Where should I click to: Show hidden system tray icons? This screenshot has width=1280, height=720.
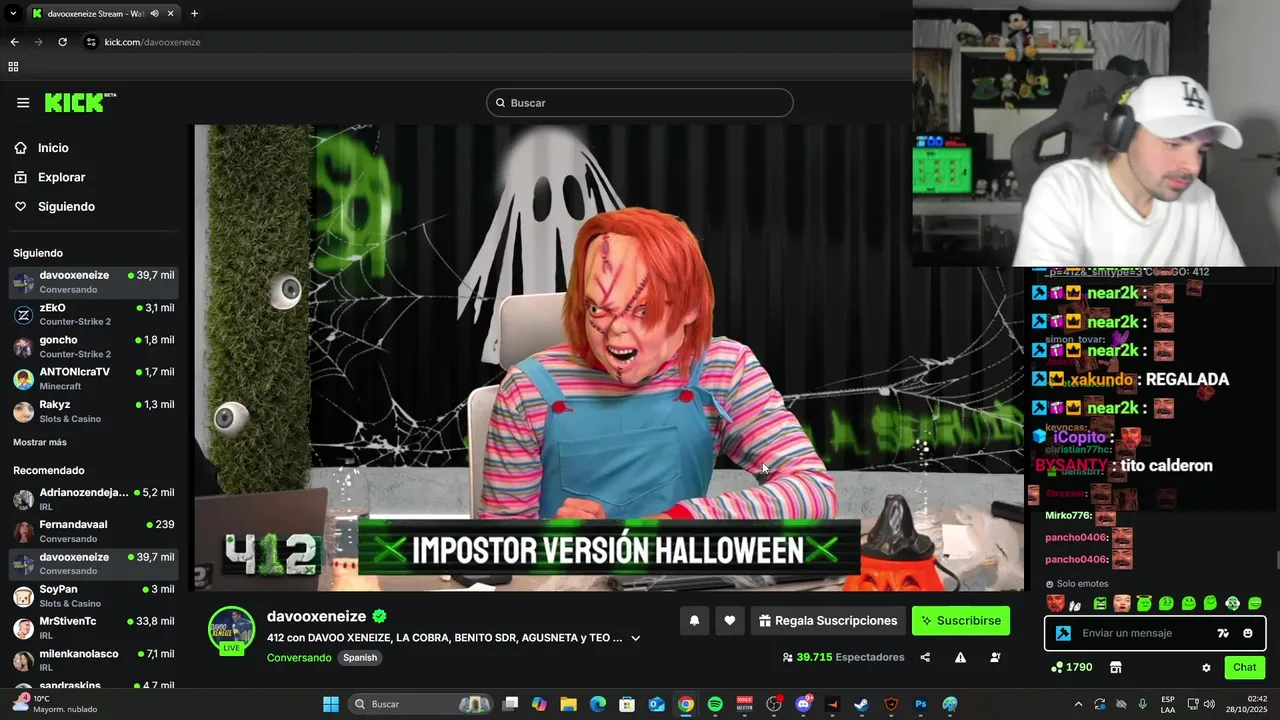[1078, 704]
